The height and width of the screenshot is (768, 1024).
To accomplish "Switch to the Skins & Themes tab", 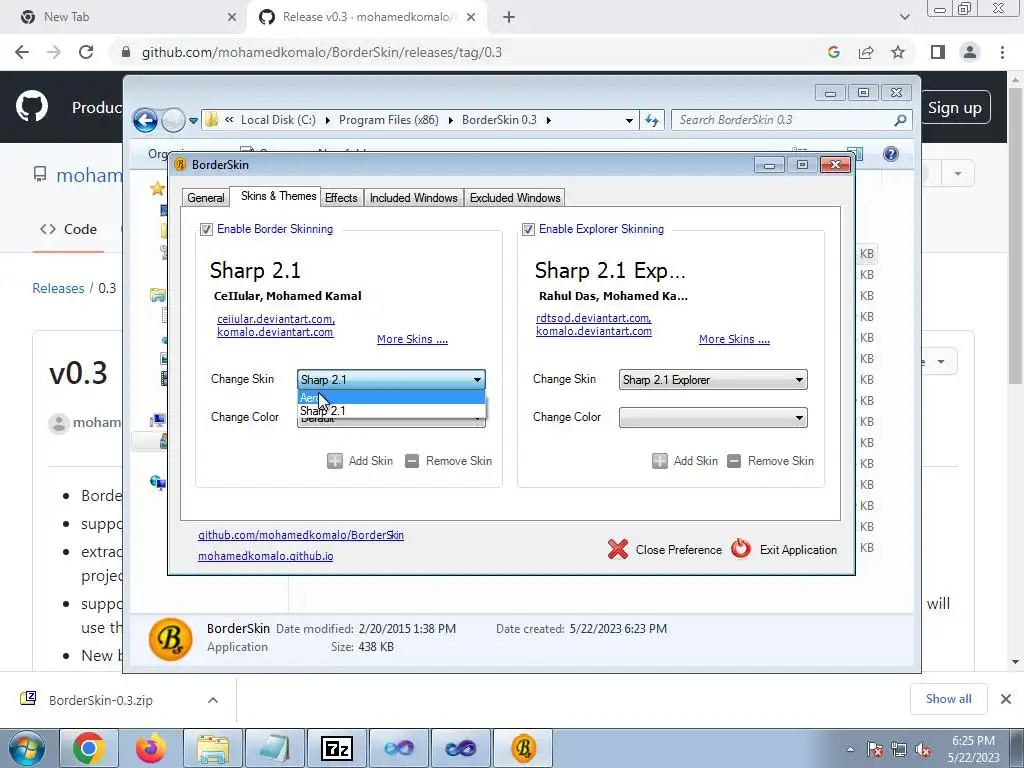I will pyautogui.click(x=278, y=196).
